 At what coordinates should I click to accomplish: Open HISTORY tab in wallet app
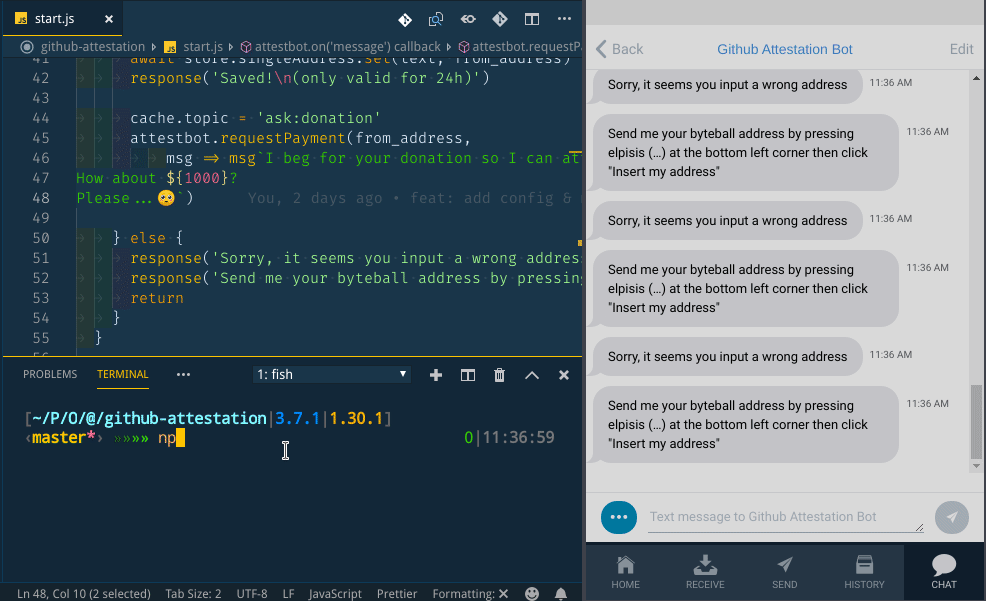(864, 571)
